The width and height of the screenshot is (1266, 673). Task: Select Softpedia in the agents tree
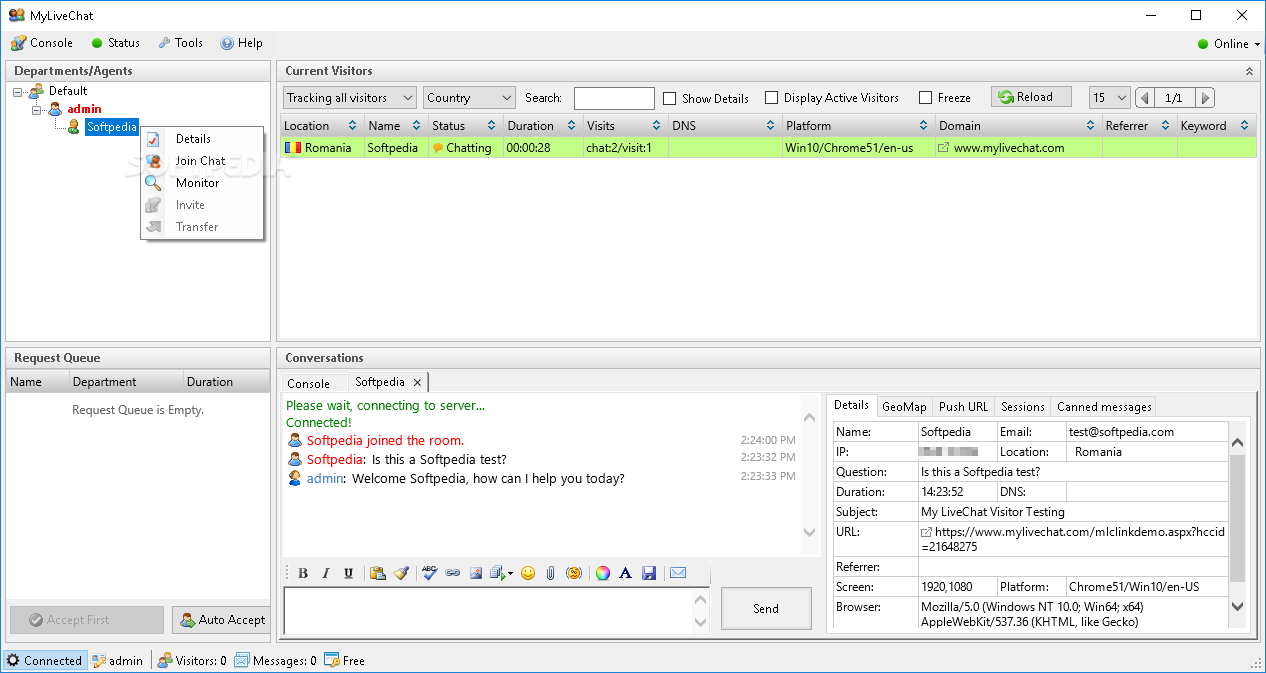pyautogui.click(x=111, y=127)
